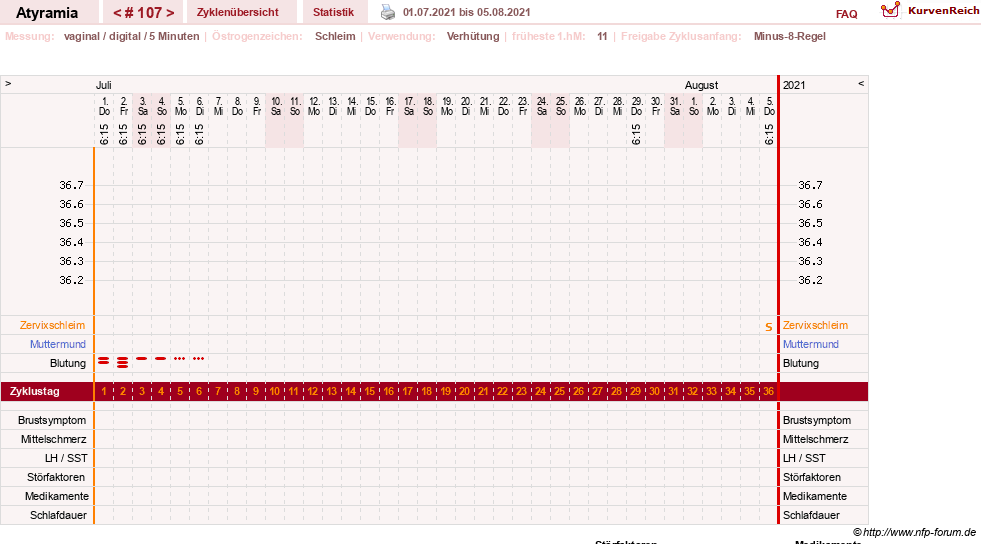This screenshot has height=544, width=981.
Task: Click the left Muttermund label
Action: 58,344
